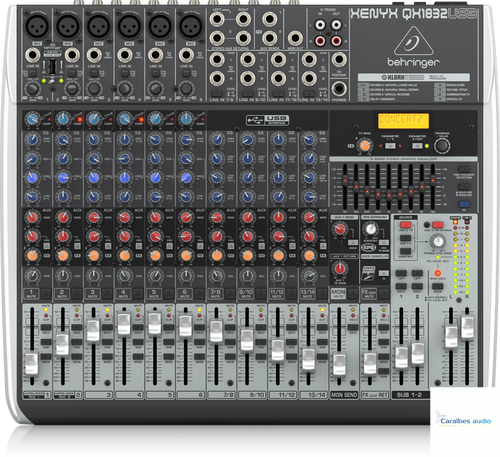
Task: Toggle the MON MUTE button
Action: click(x=353, y=293)
